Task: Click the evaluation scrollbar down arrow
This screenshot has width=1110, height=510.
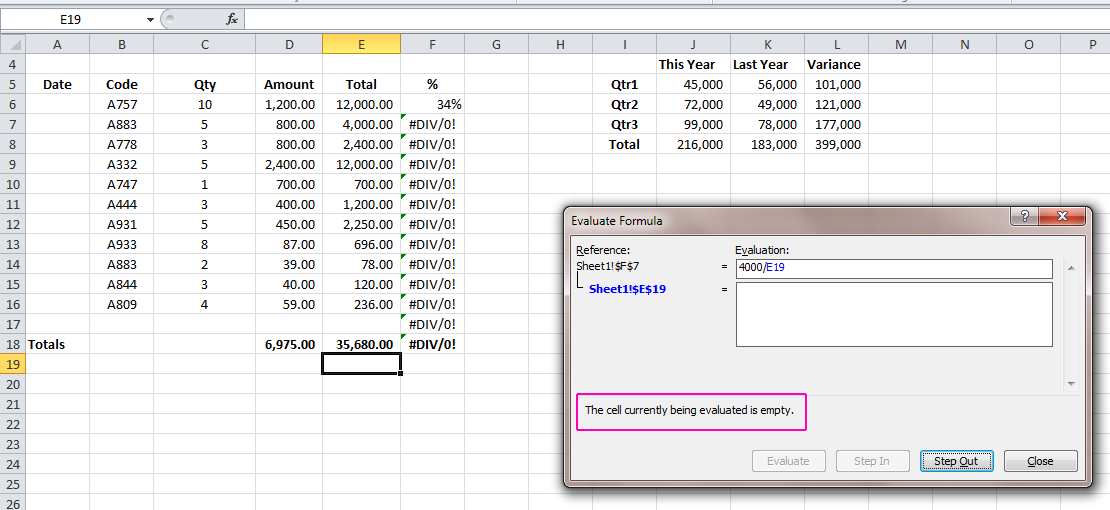Action: [x=1071, y=384]
